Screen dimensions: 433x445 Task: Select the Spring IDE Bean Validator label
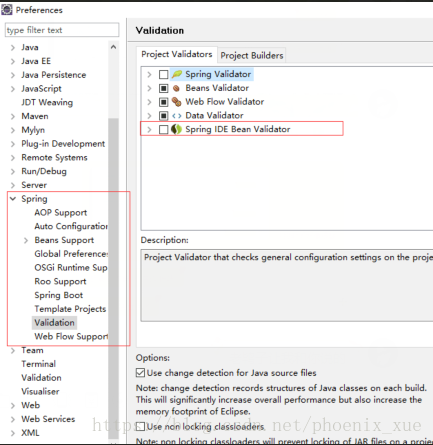238,129
